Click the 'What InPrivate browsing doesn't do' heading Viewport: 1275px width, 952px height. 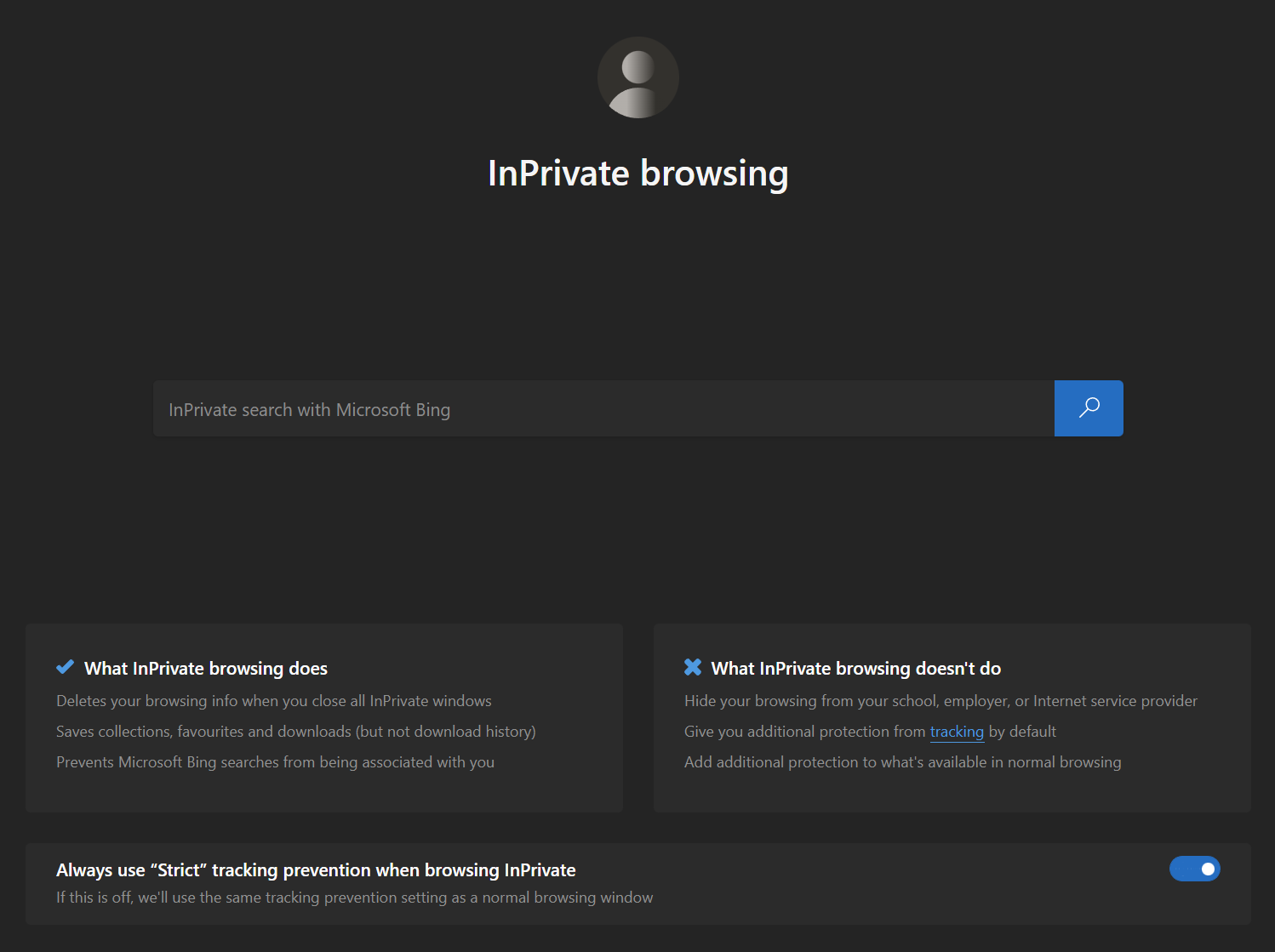855,669
